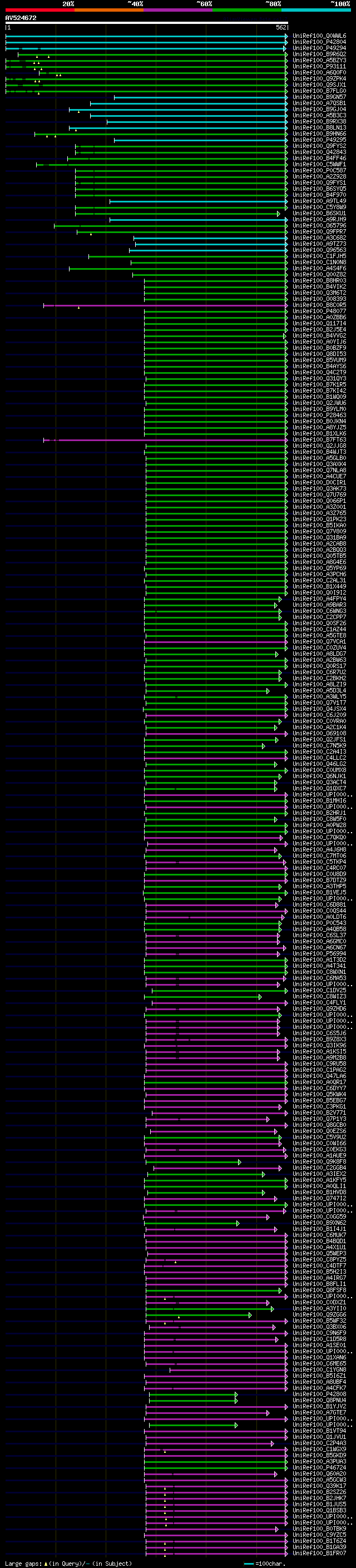Click label UniRef100_B4VVG2

coord(319,336)
